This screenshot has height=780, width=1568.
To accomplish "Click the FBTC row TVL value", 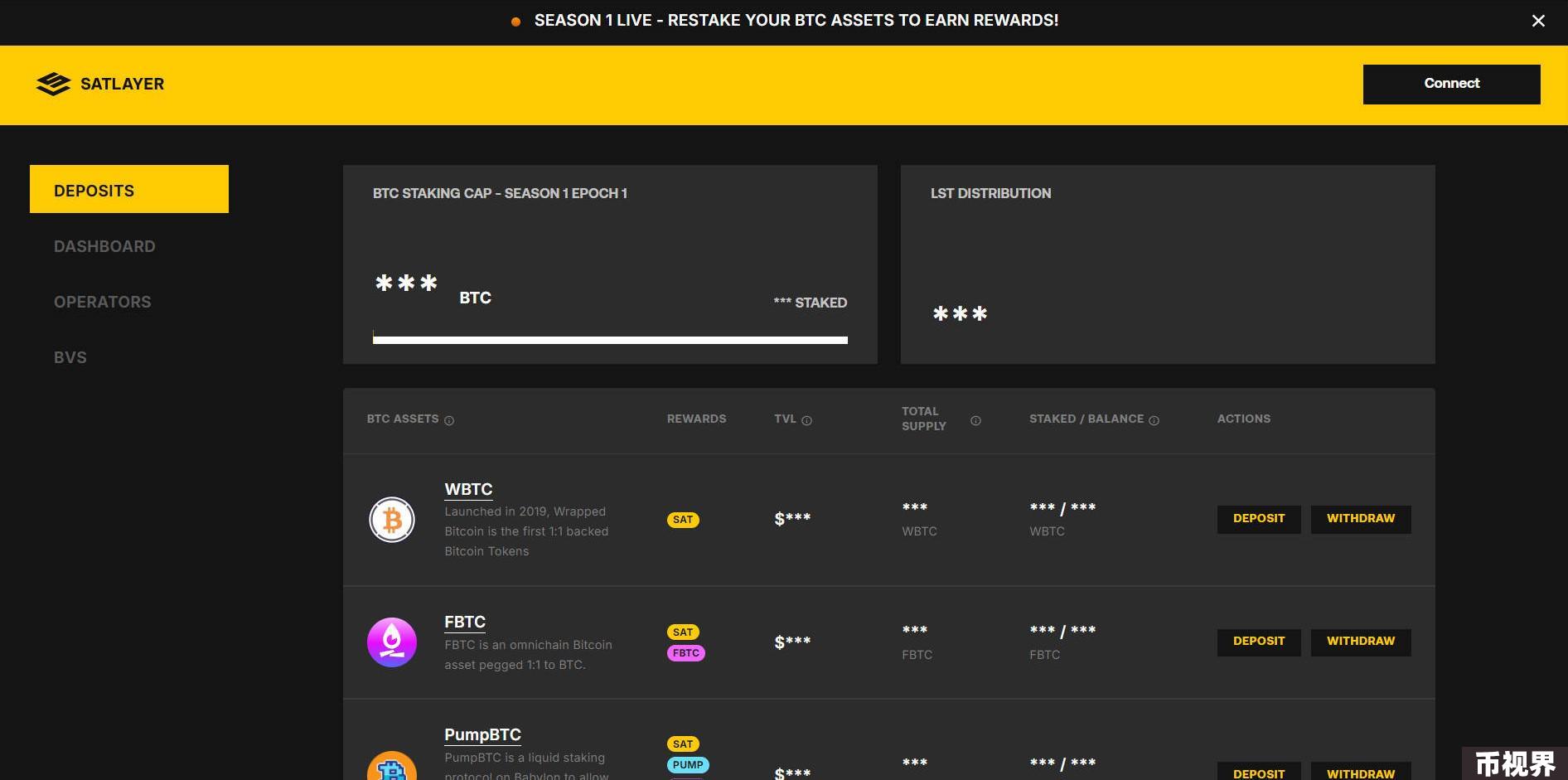I will coord(792,642).
